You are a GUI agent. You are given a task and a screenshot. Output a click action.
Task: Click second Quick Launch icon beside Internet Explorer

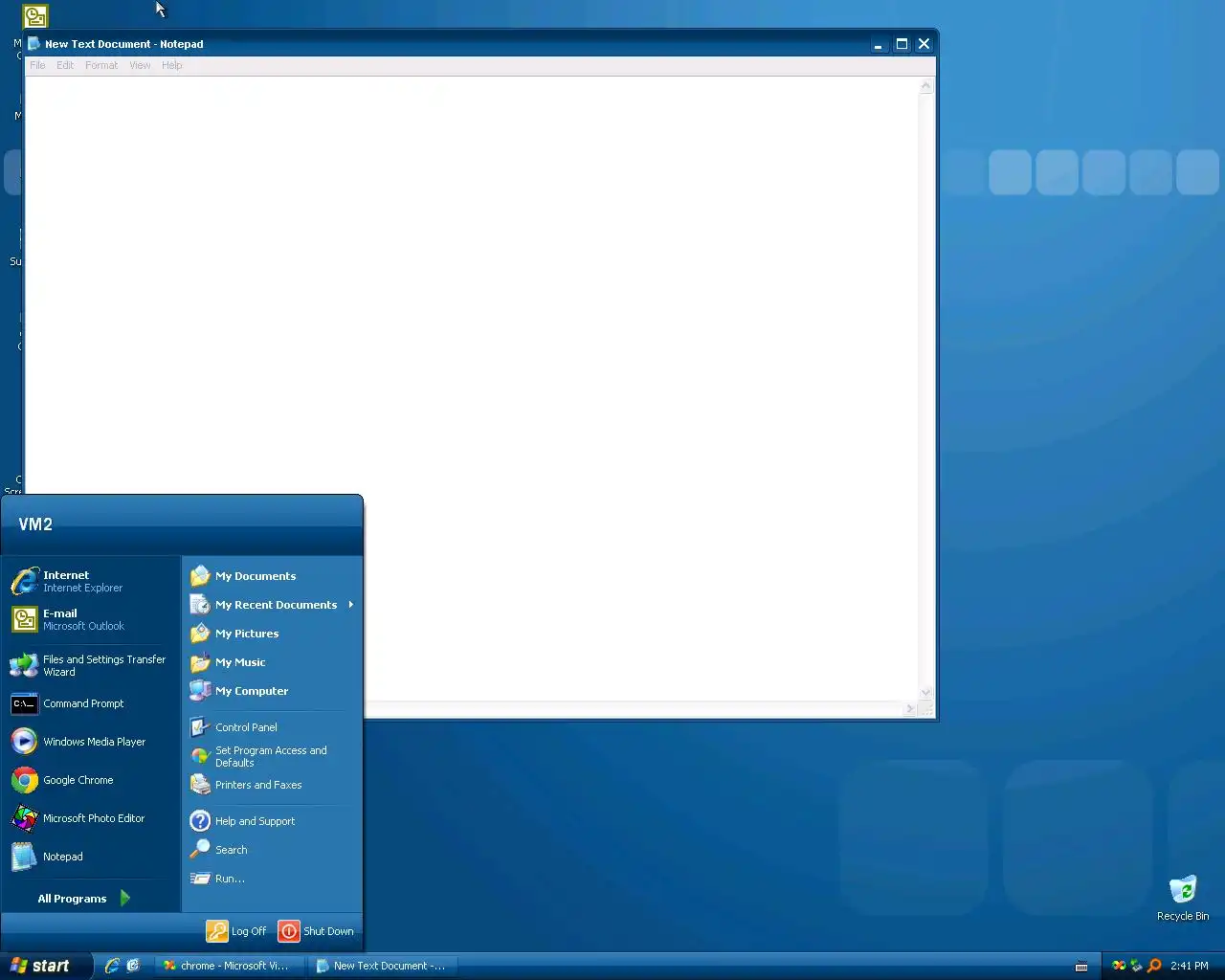(133, 966)
